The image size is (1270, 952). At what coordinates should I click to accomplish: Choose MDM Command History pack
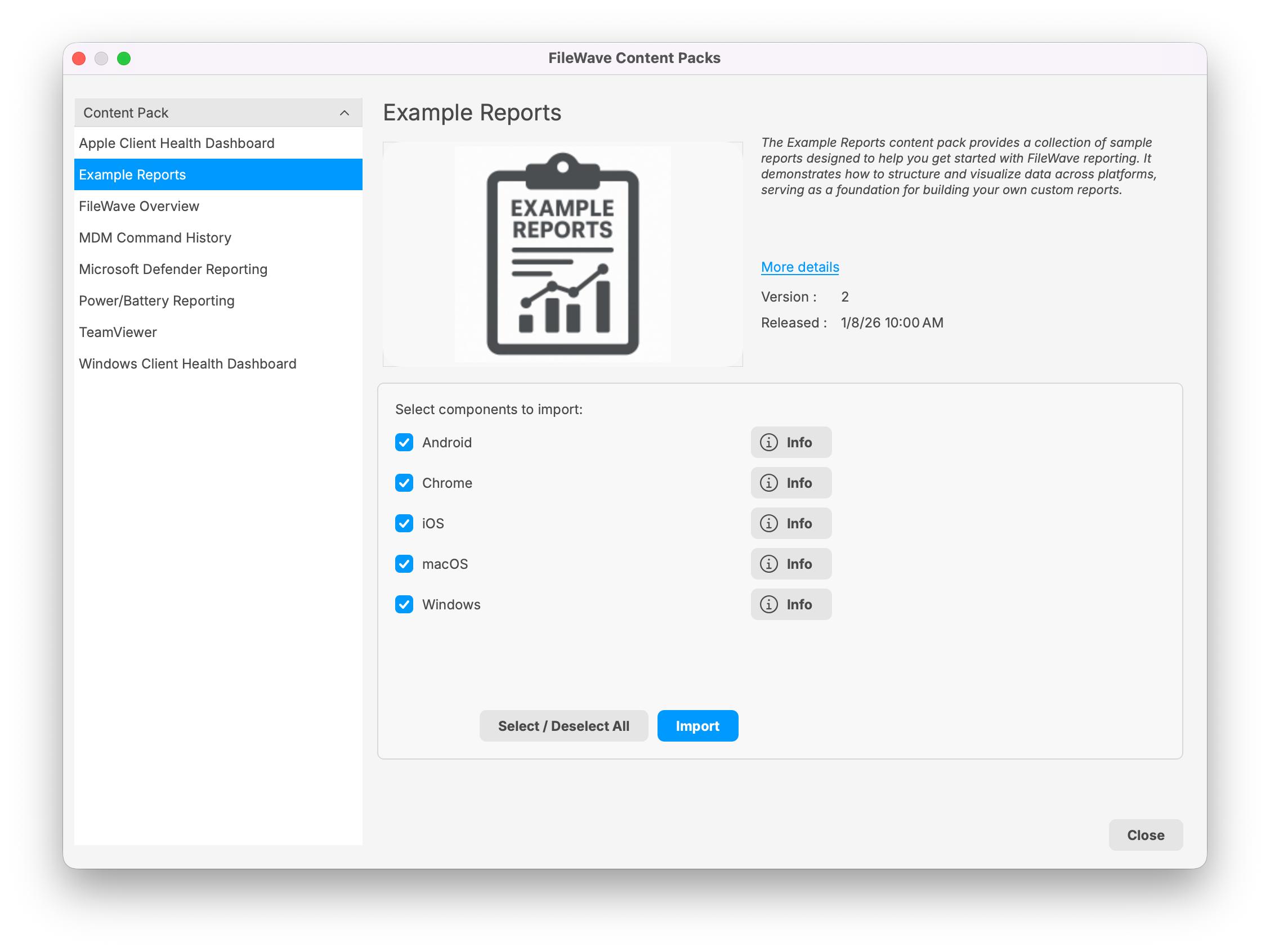click(218, 237)
